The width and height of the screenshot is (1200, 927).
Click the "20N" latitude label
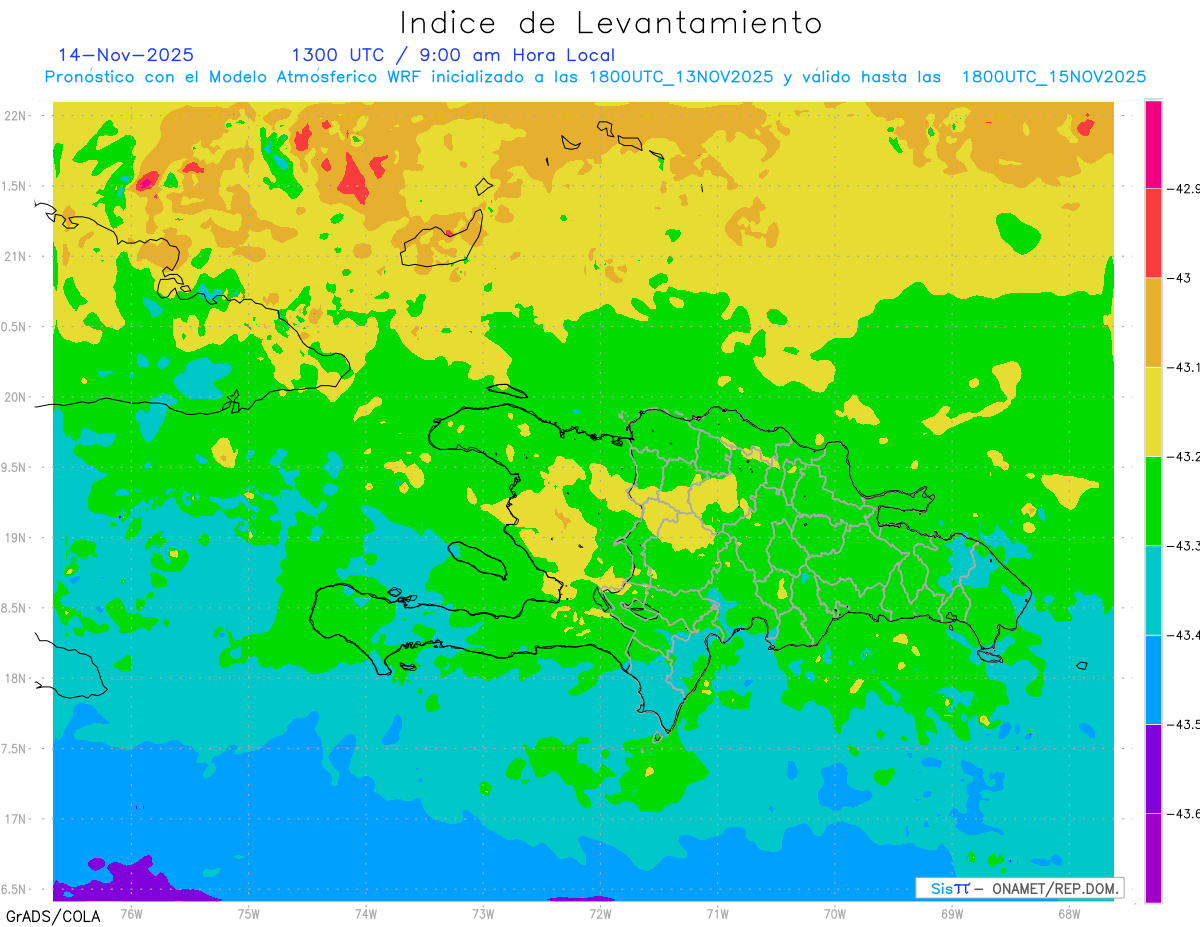(17, 397)
